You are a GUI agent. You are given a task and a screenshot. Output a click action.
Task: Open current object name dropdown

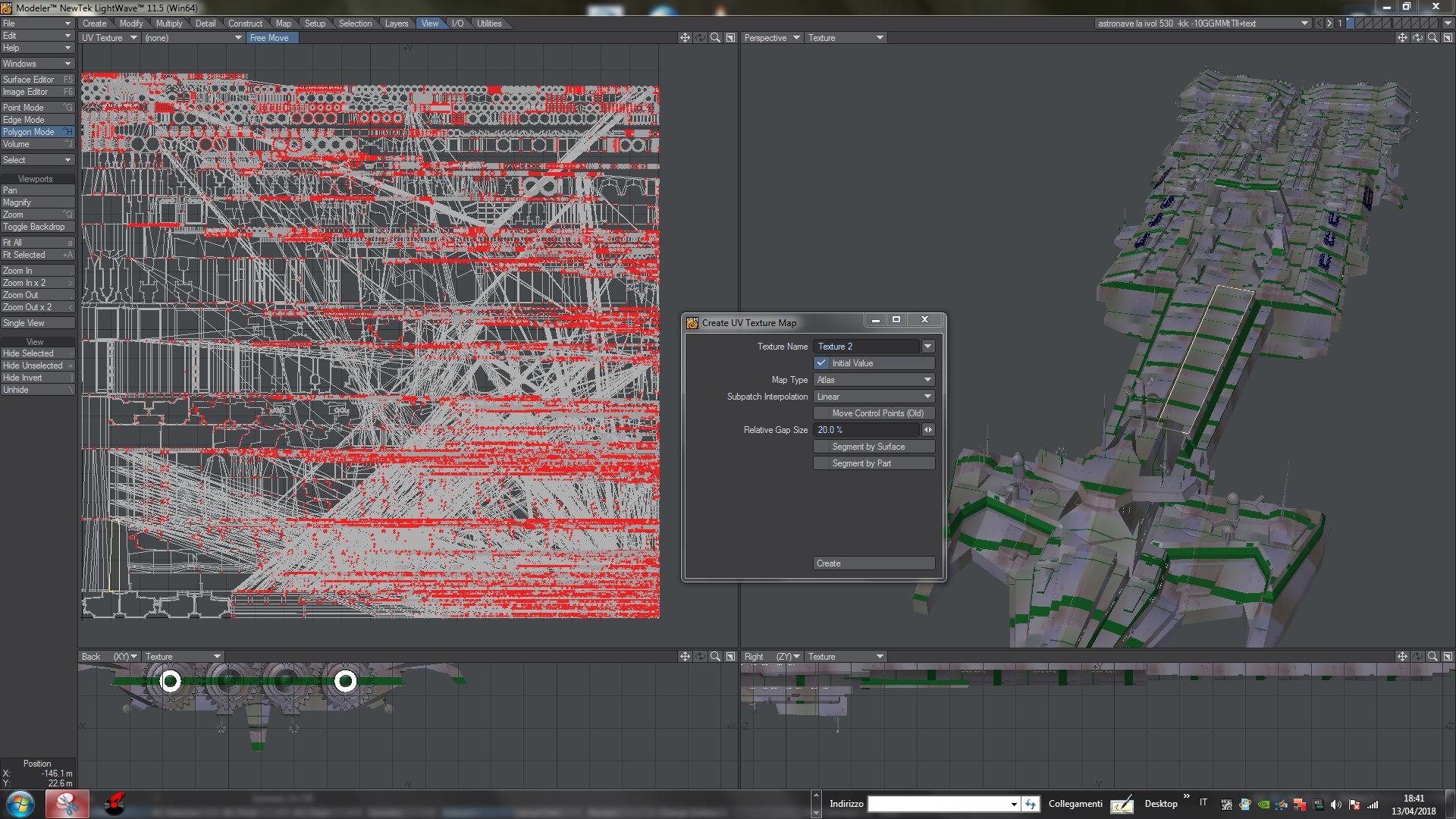pos(1203,24)
